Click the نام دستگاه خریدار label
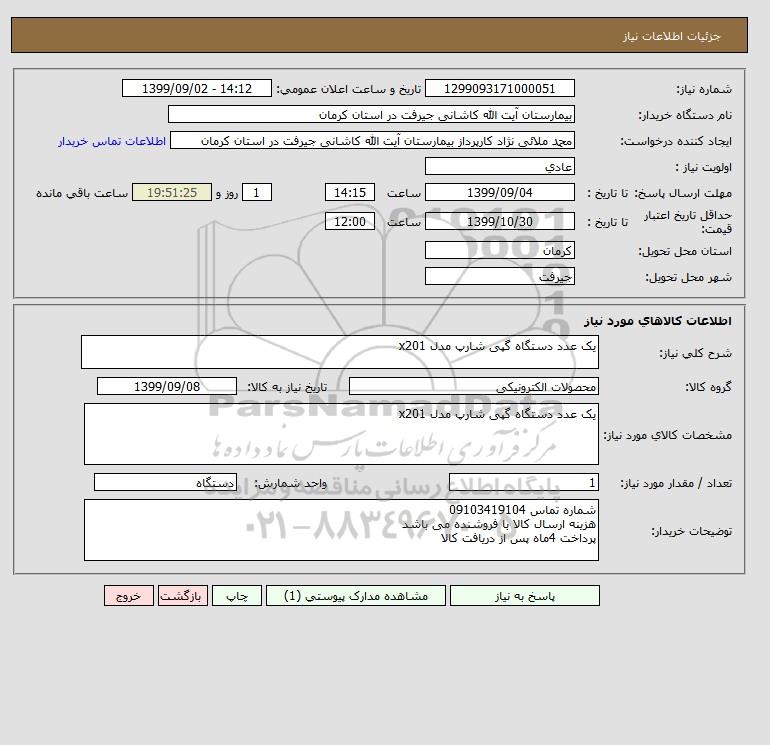Screen dimensions: 770x745 point(685,115)
